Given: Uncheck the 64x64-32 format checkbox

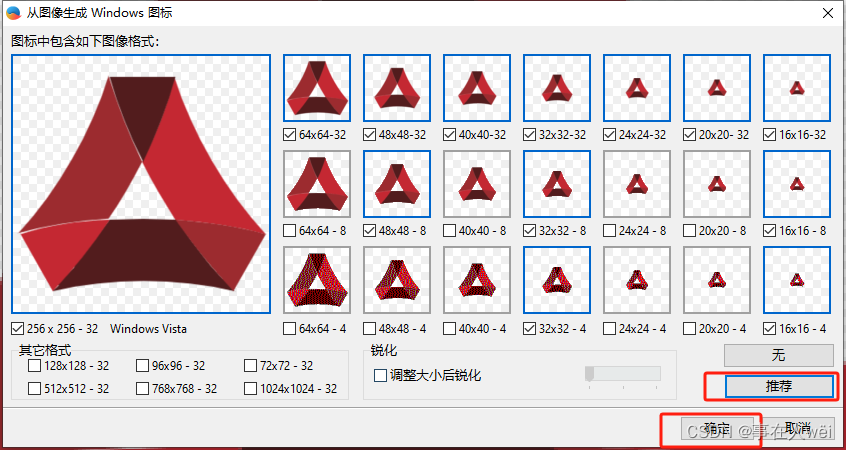Looking at the screenshot, I should tap(290, 135).
